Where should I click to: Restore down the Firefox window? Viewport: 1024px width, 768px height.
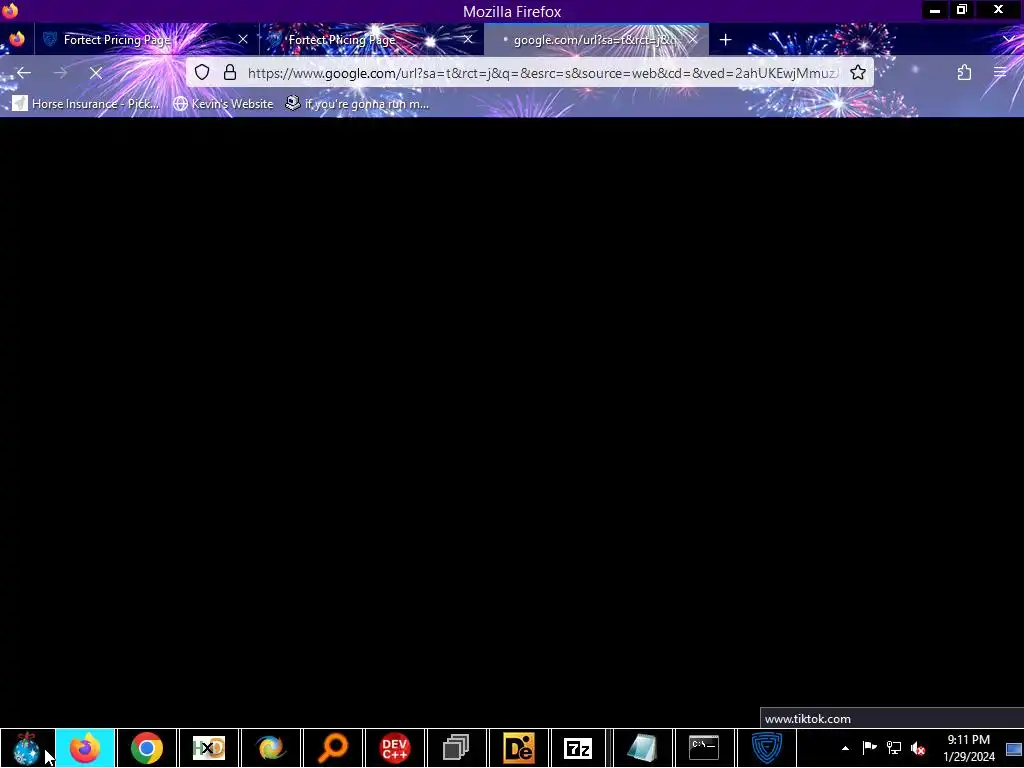[962, 10]
